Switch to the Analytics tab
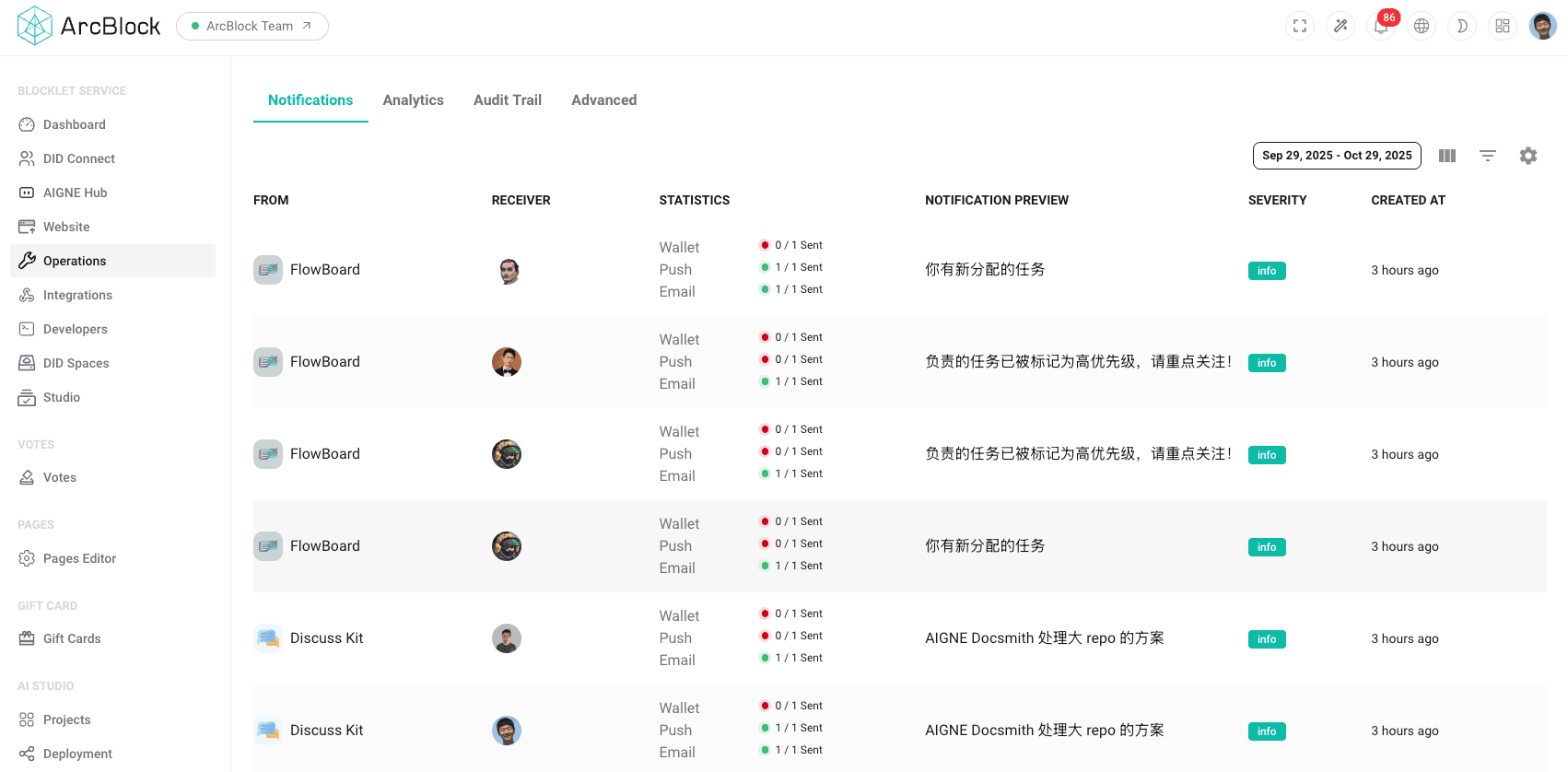This screenshot has width=1568, height=772. [414, 99]
